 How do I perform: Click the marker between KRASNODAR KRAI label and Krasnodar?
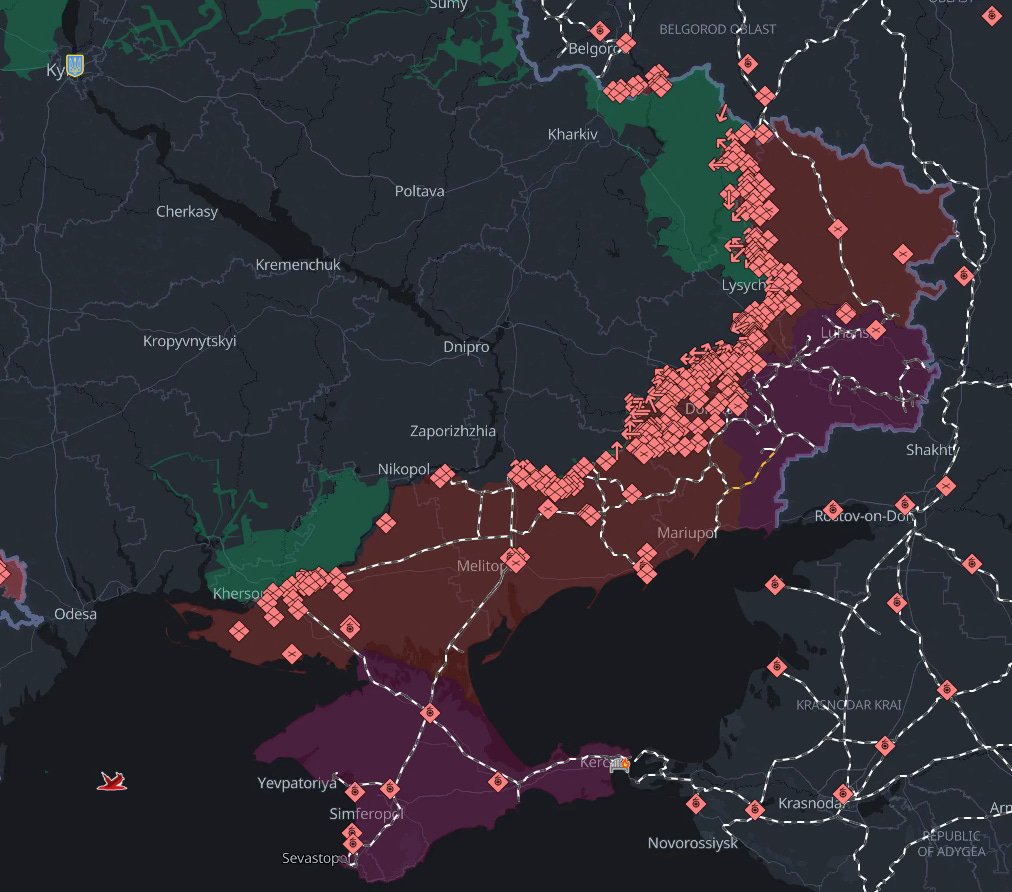(x=886, y=745)
